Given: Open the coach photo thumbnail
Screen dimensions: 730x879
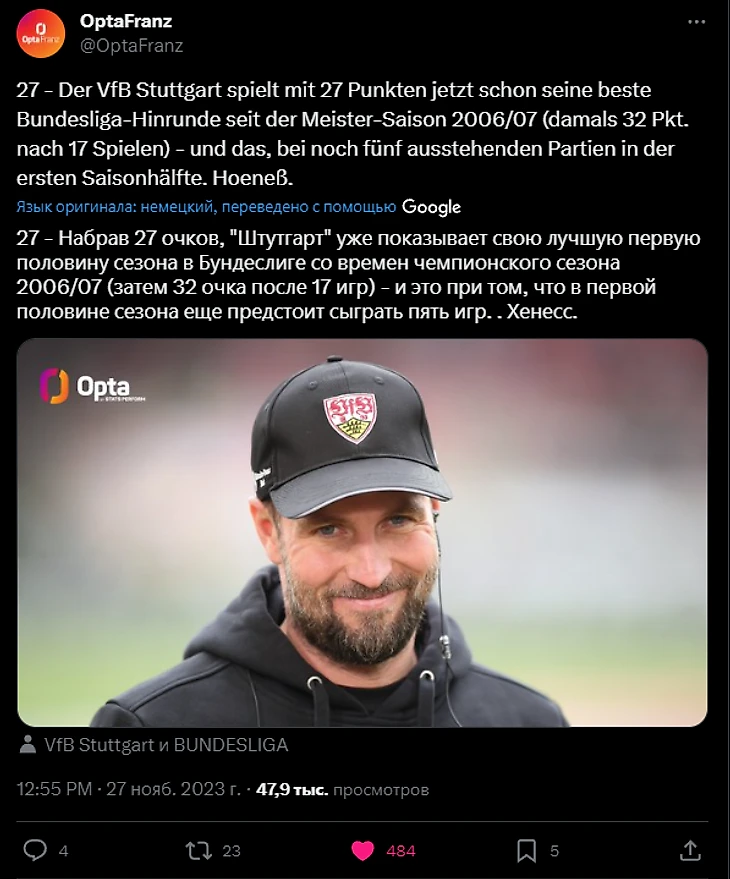Looking at the screenshot, I should (362, 532).
